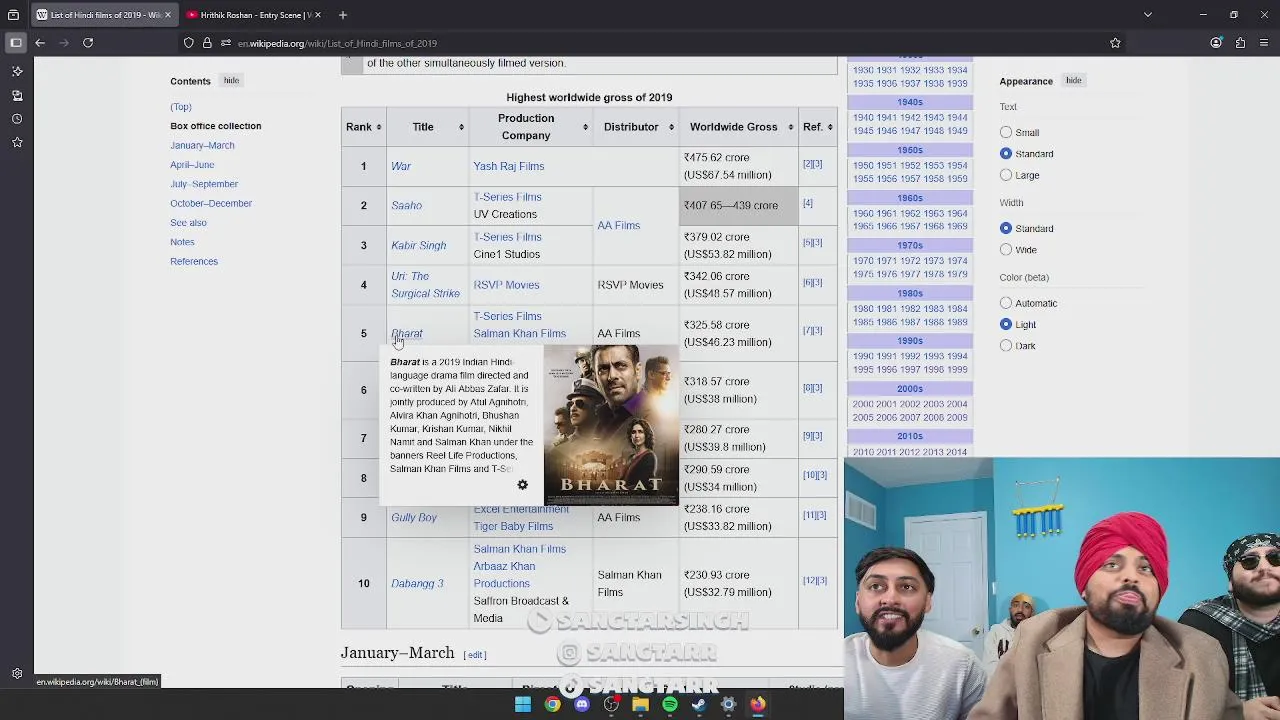The width and height of the screenshot is (1280, 720).
Task: Hide the Contents sidebar
Action: (x=231, y=80)
